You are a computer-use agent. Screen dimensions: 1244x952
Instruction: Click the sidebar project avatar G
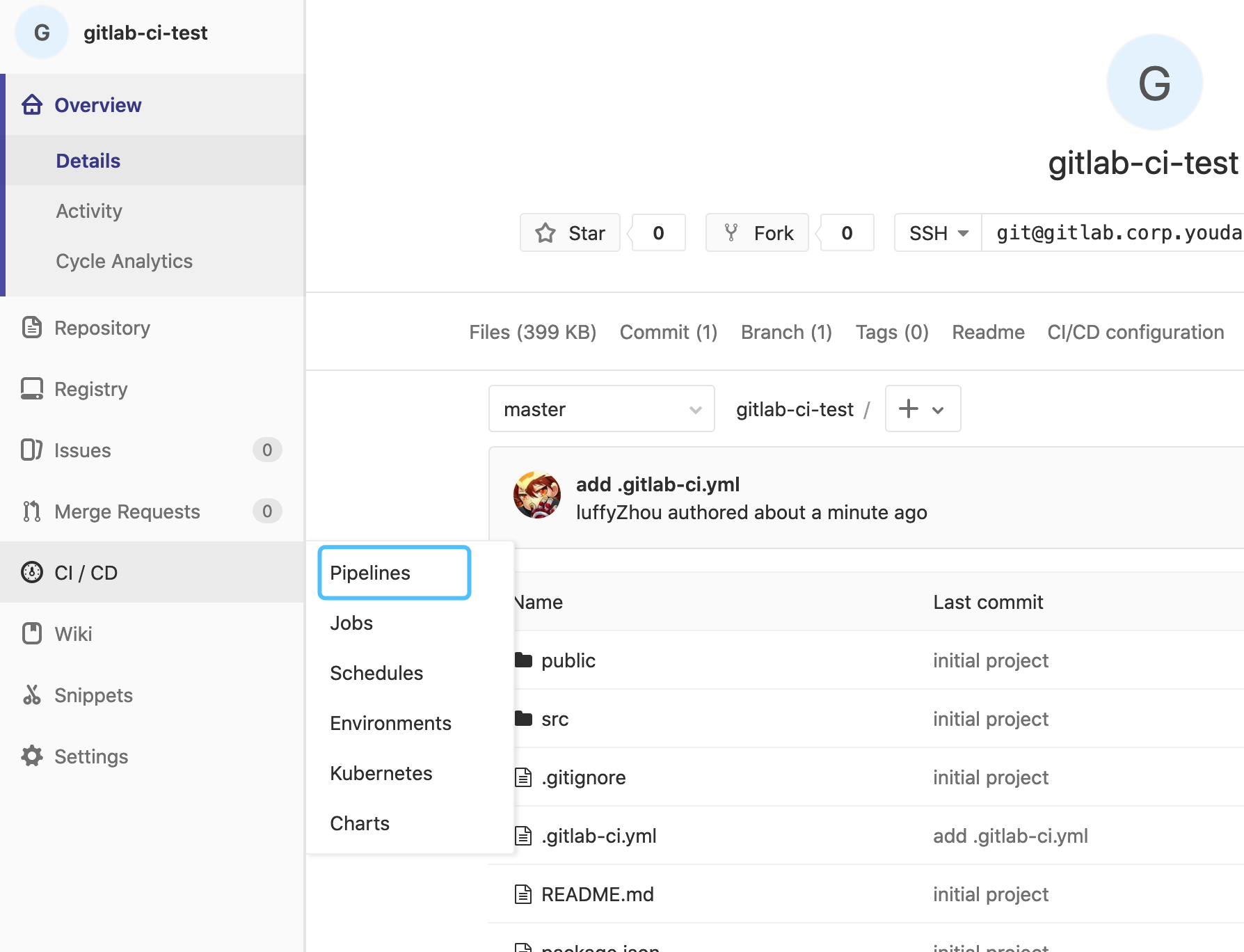tap(42, 33)
